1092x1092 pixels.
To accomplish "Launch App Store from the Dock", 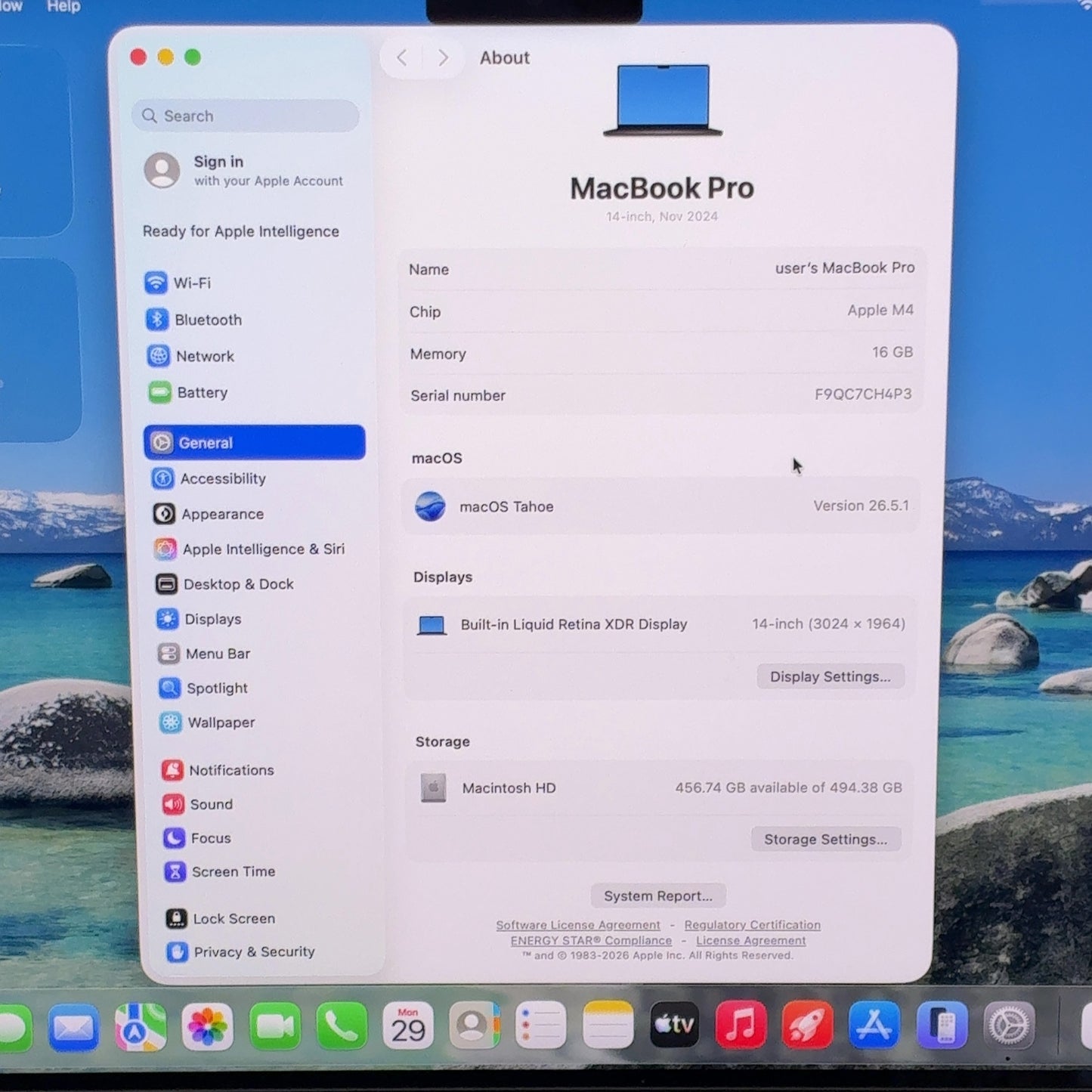I will [x=874, y=1025].
